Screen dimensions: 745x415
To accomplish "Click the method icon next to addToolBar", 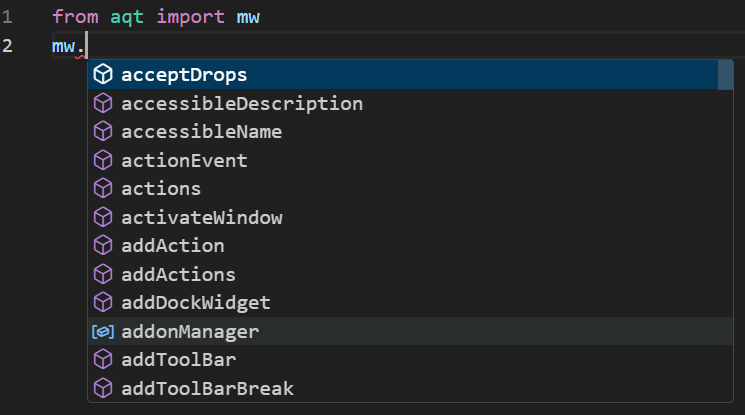I will click(x=103, y=360).
